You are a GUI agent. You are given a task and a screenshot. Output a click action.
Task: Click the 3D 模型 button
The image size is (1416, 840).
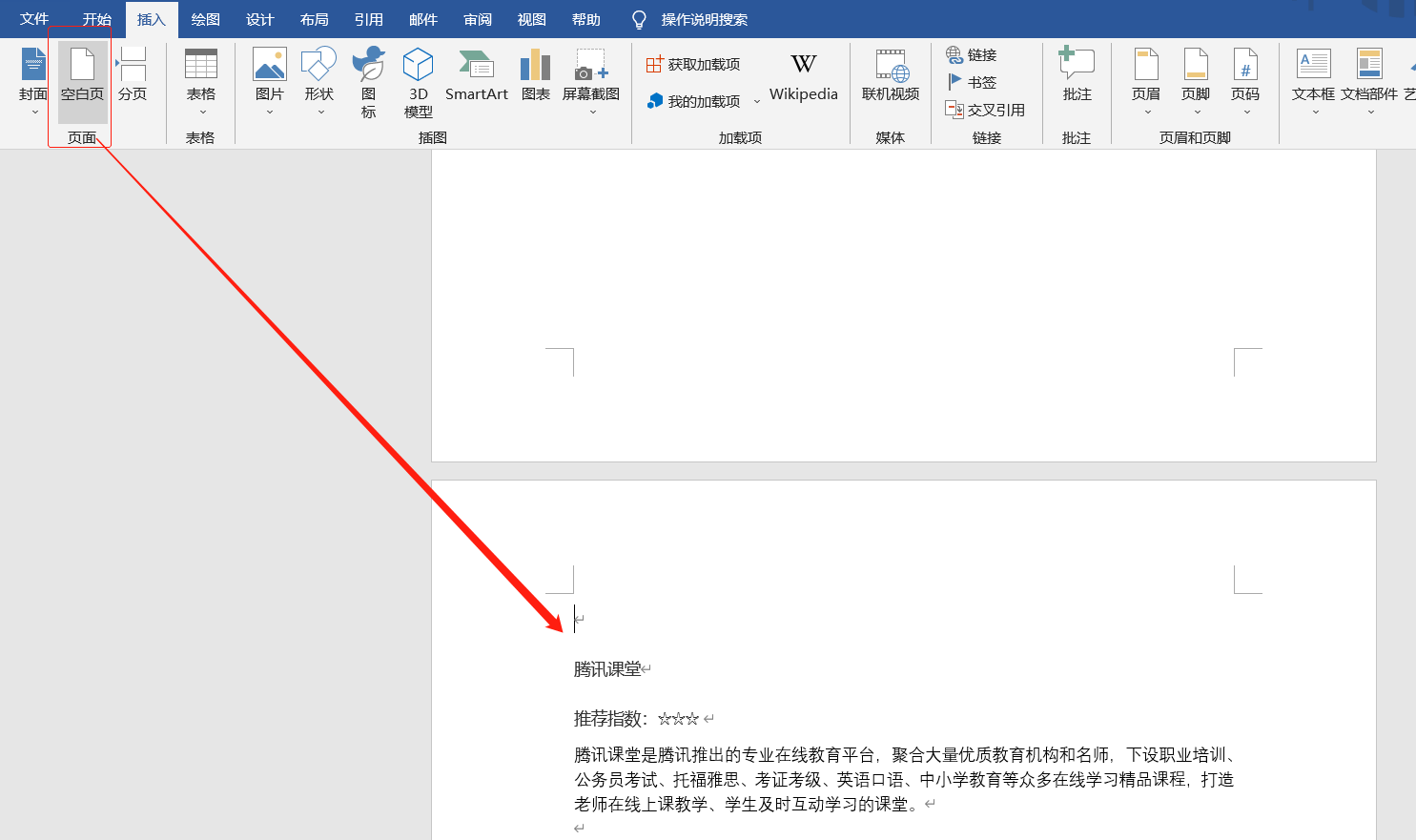419,82
